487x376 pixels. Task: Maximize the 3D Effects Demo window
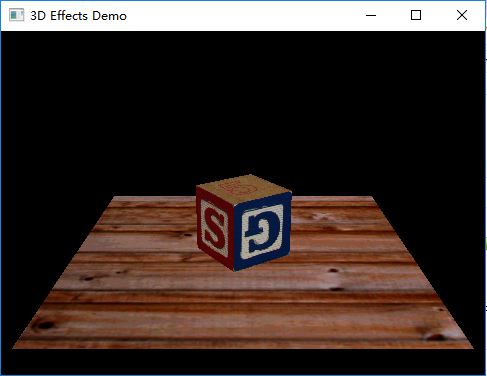[416, 15]
